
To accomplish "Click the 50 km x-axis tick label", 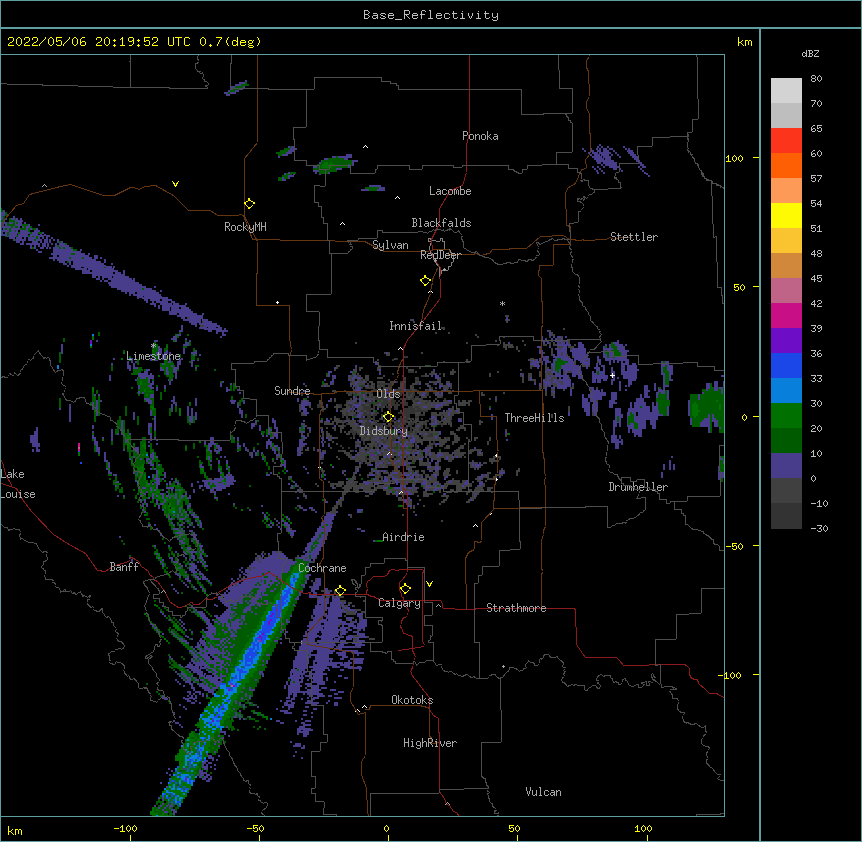I will (x=514, y=828).
